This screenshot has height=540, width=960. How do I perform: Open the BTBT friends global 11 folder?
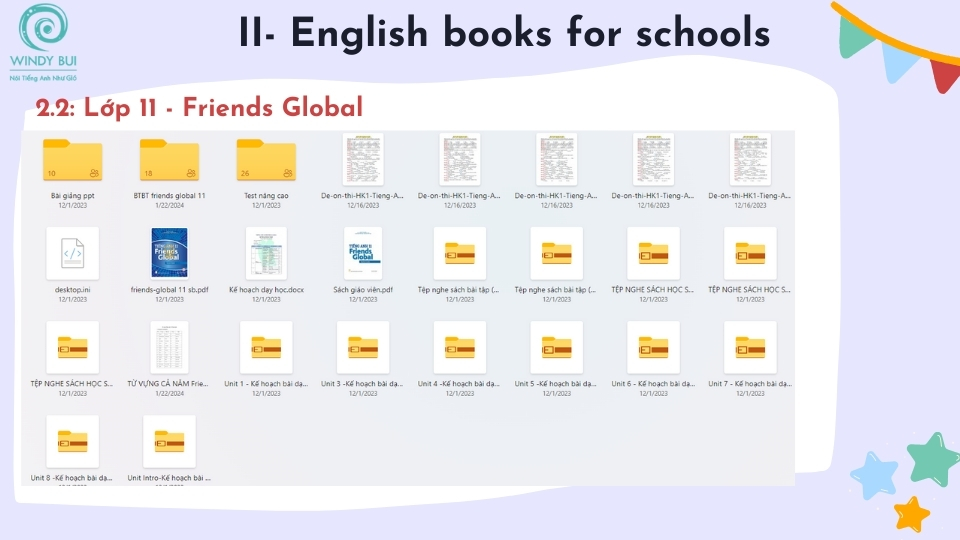tap(169, 159)
